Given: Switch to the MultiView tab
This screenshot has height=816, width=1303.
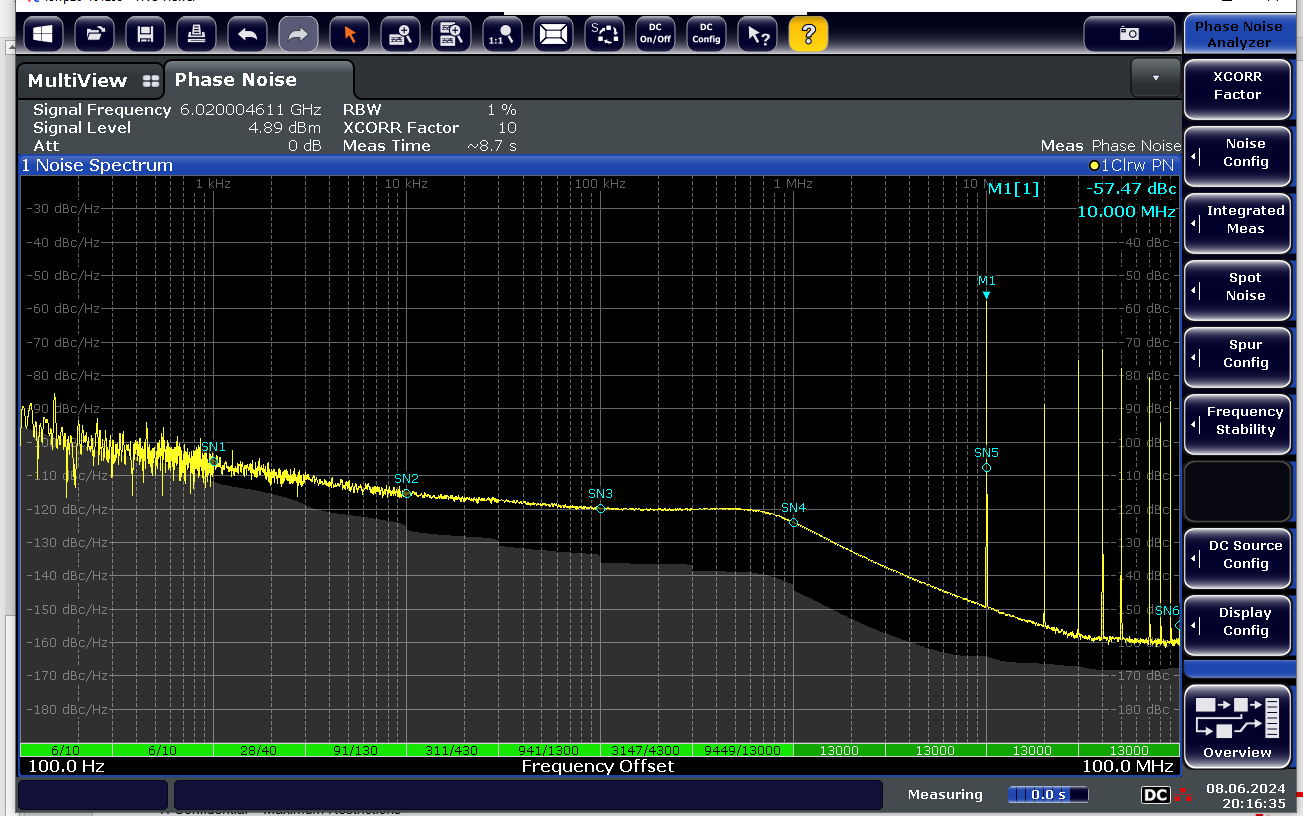Looking at the screenshot, I should coord(92,81).
